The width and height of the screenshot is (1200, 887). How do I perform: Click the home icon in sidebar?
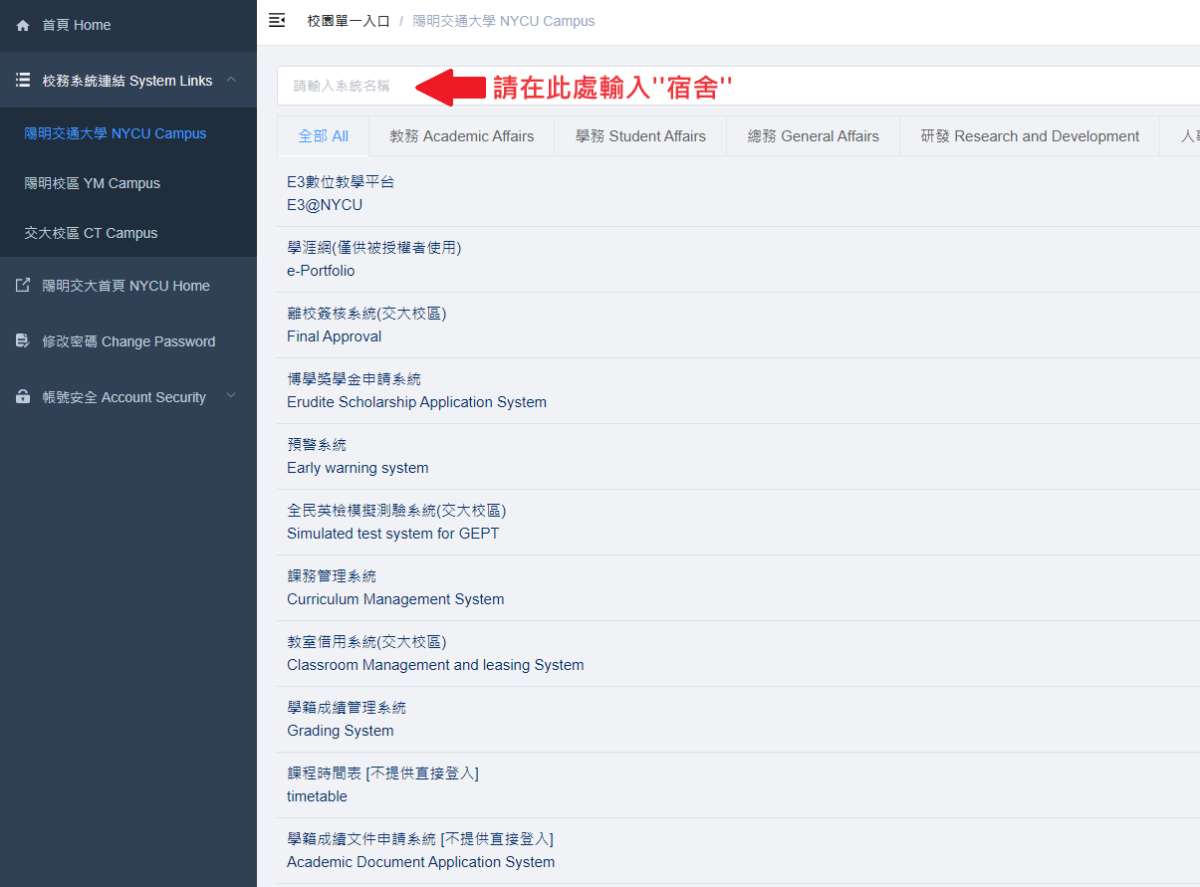pos(23,25)
